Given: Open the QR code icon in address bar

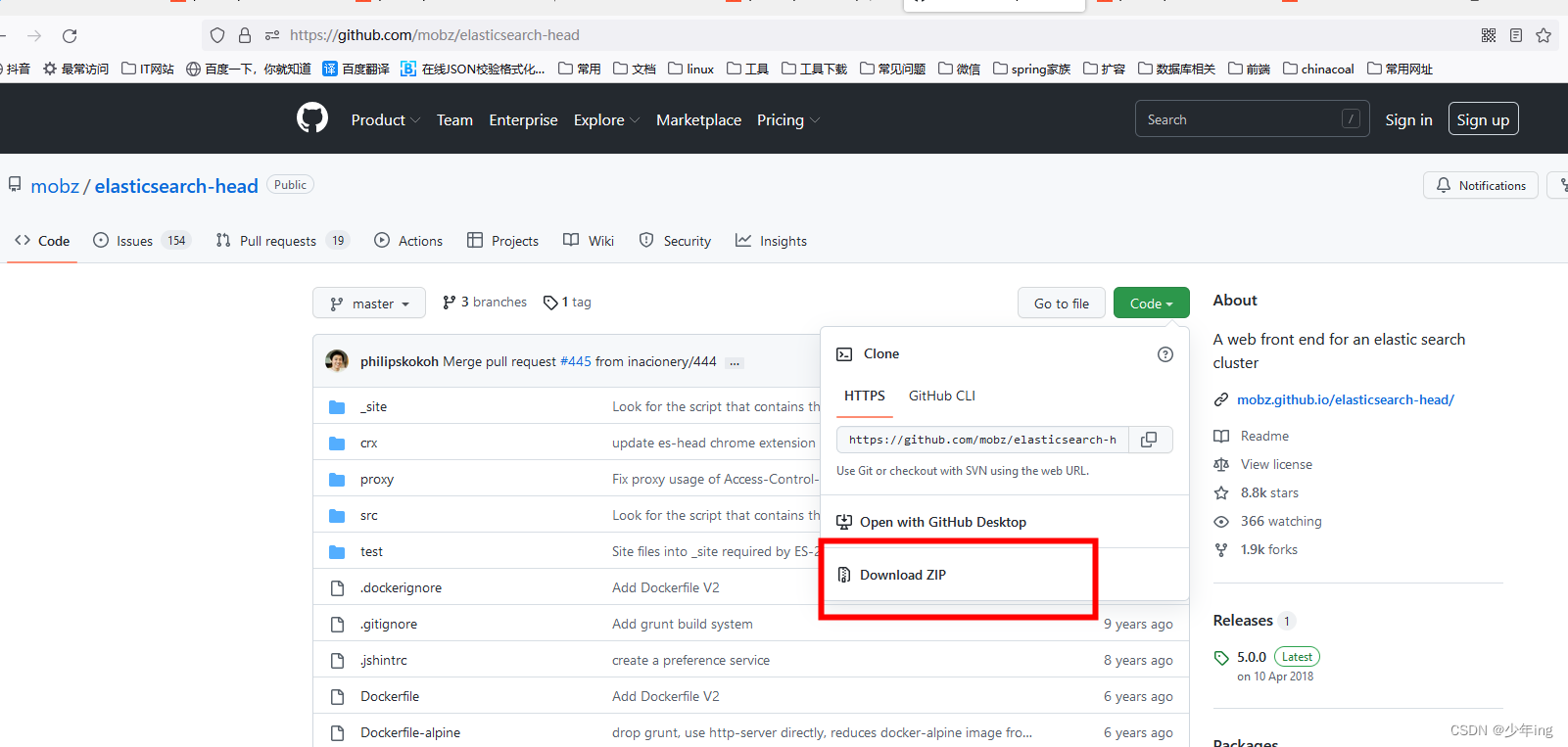Looking at the screenshot, I should pos(1489,35).
